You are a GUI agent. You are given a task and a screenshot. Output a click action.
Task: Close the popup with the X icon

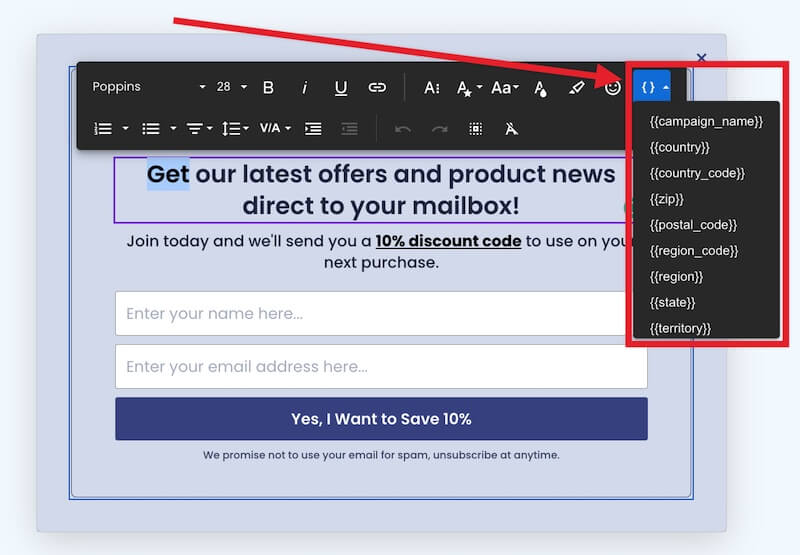[702, 58]
